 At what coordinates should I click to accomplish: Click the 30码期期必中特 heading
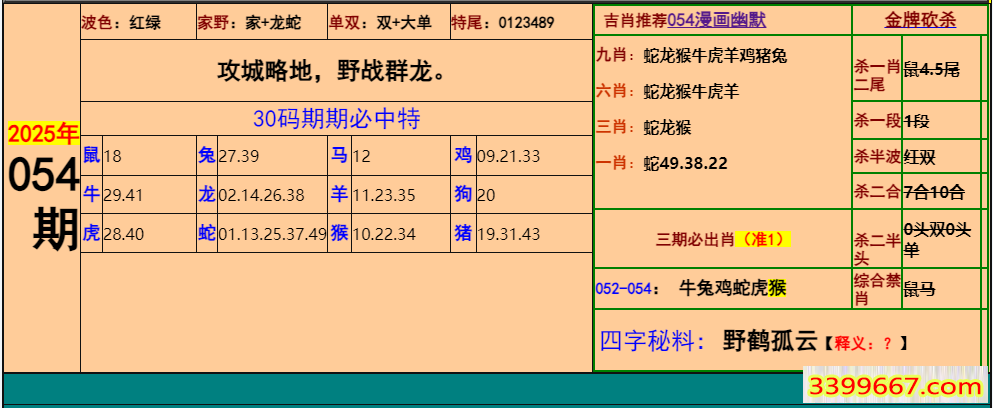point(336,118)
